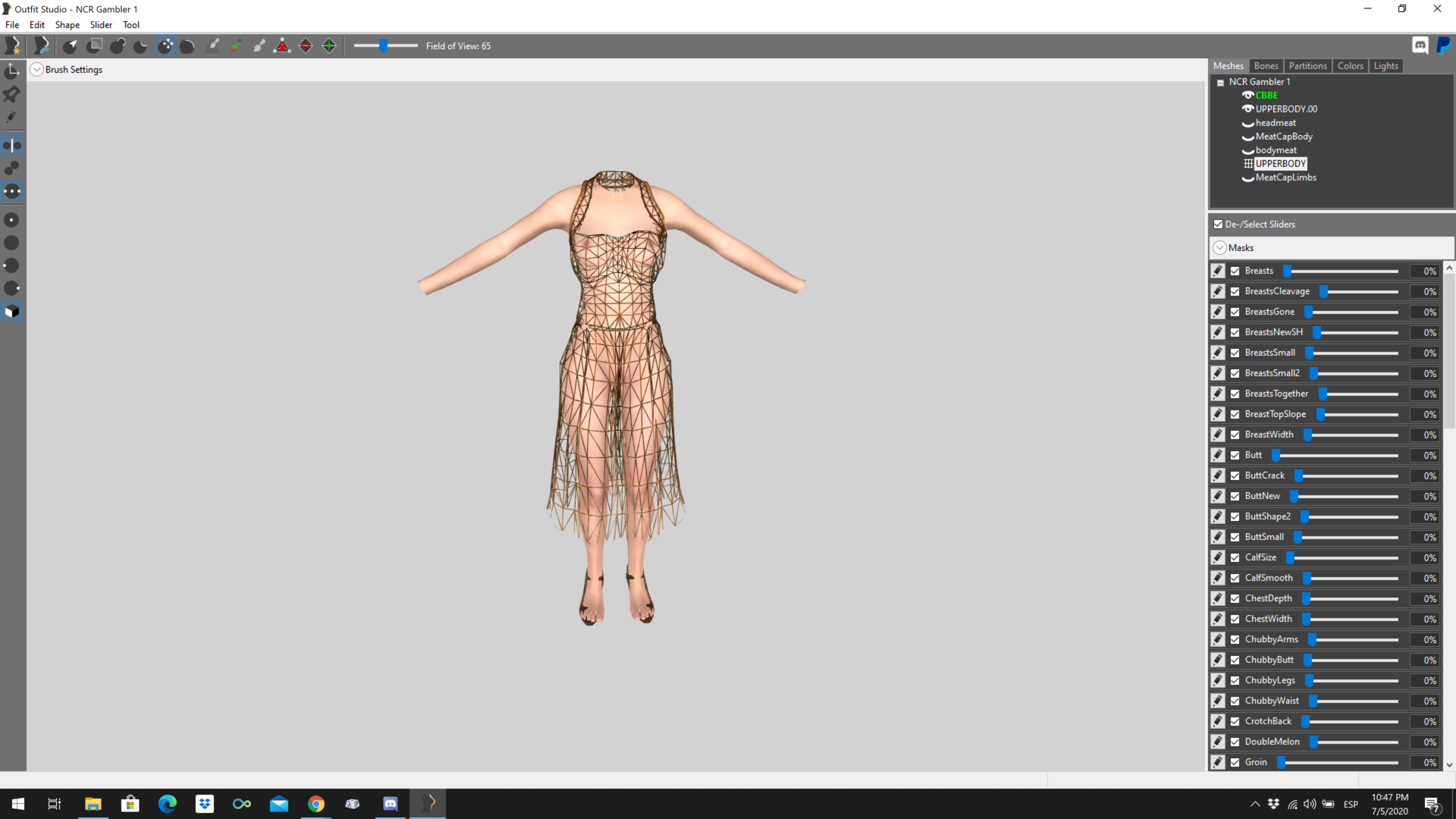Click paintbrush icon beside Groin slider
Viewport: 1456px width, 819px height.
click(x=1218, y=762)
